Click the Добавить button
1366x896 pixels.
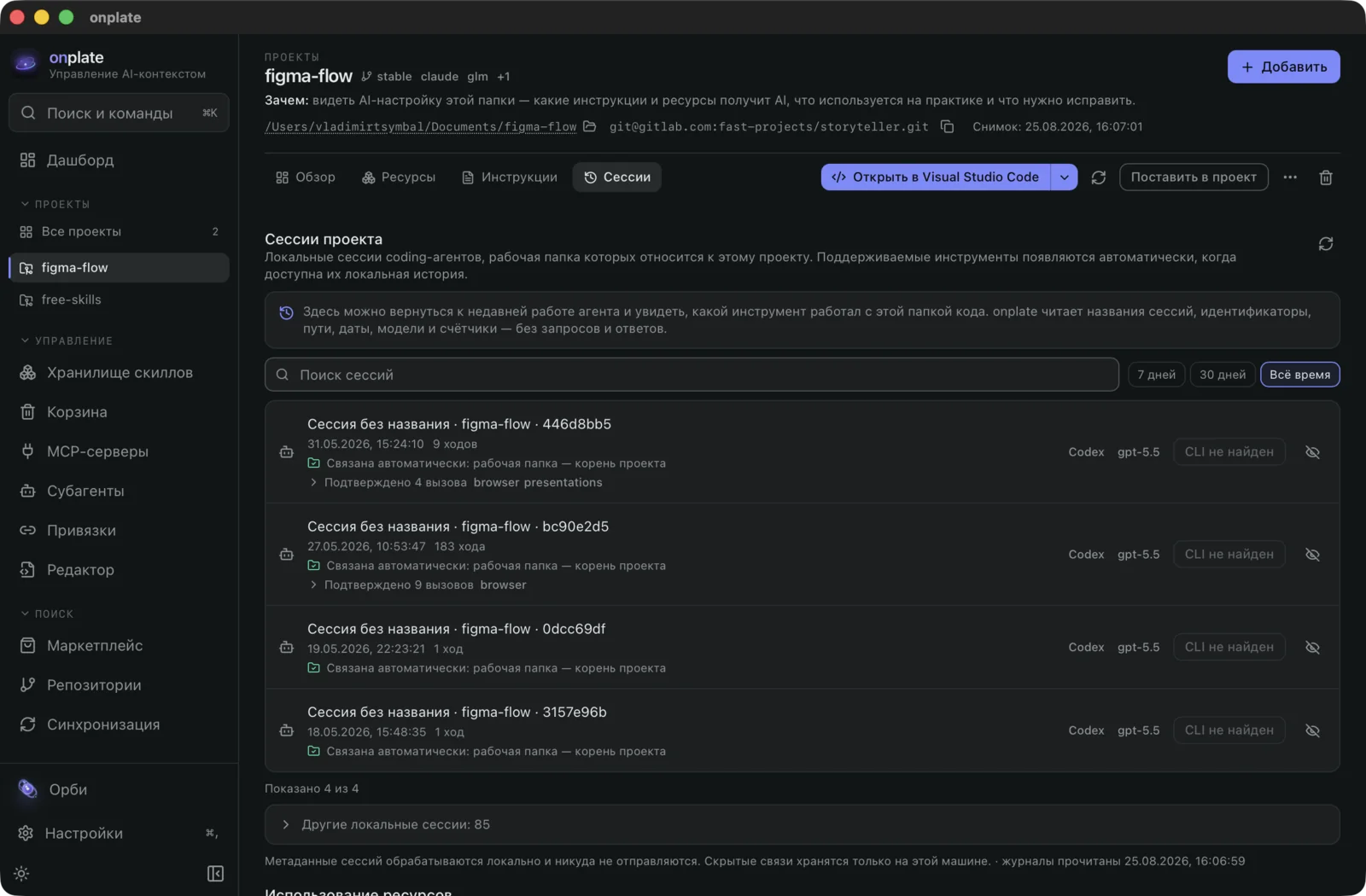coord(1283,67)
